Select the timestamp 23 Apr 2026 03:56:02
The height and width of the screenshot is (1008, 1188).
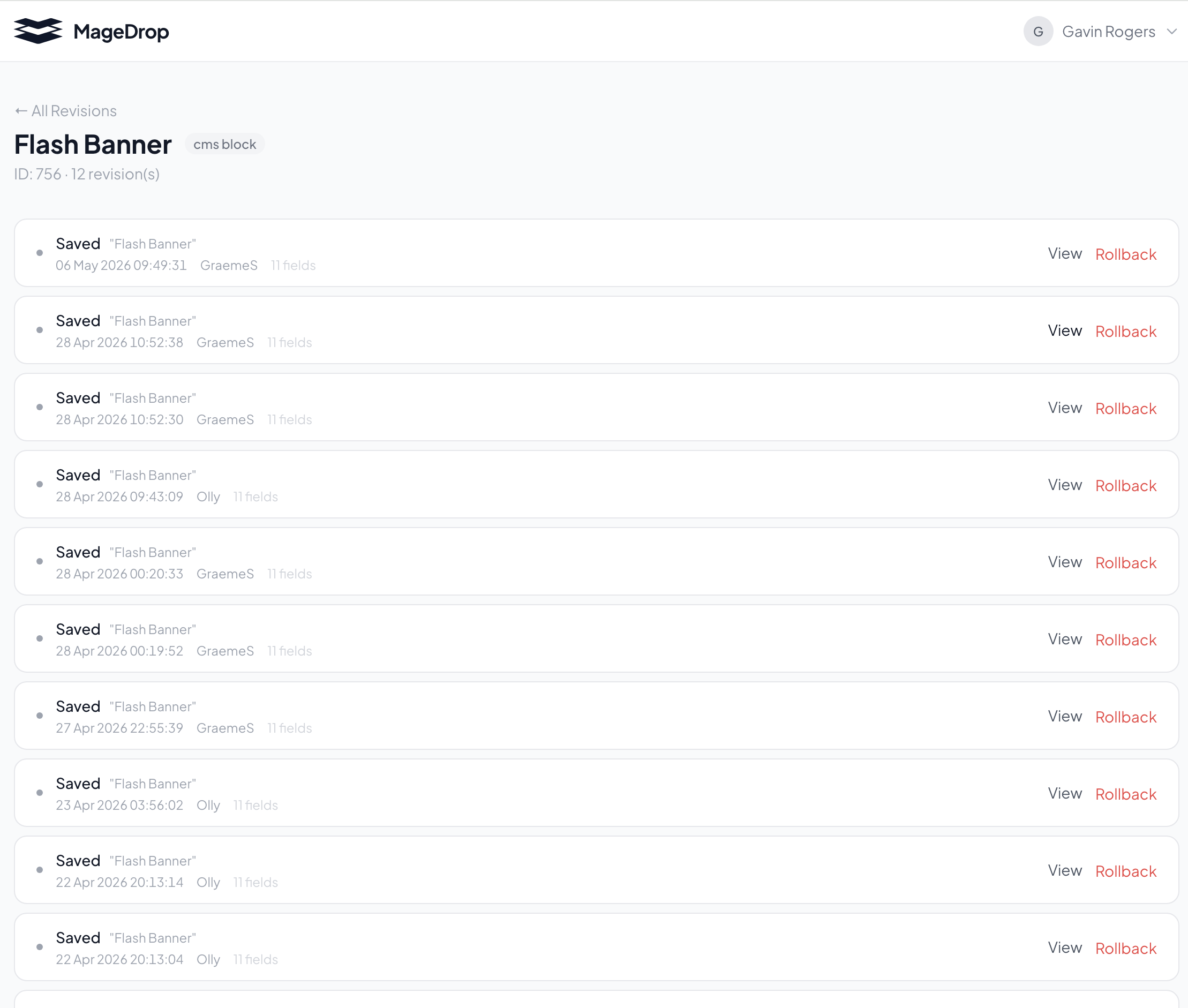119,806
